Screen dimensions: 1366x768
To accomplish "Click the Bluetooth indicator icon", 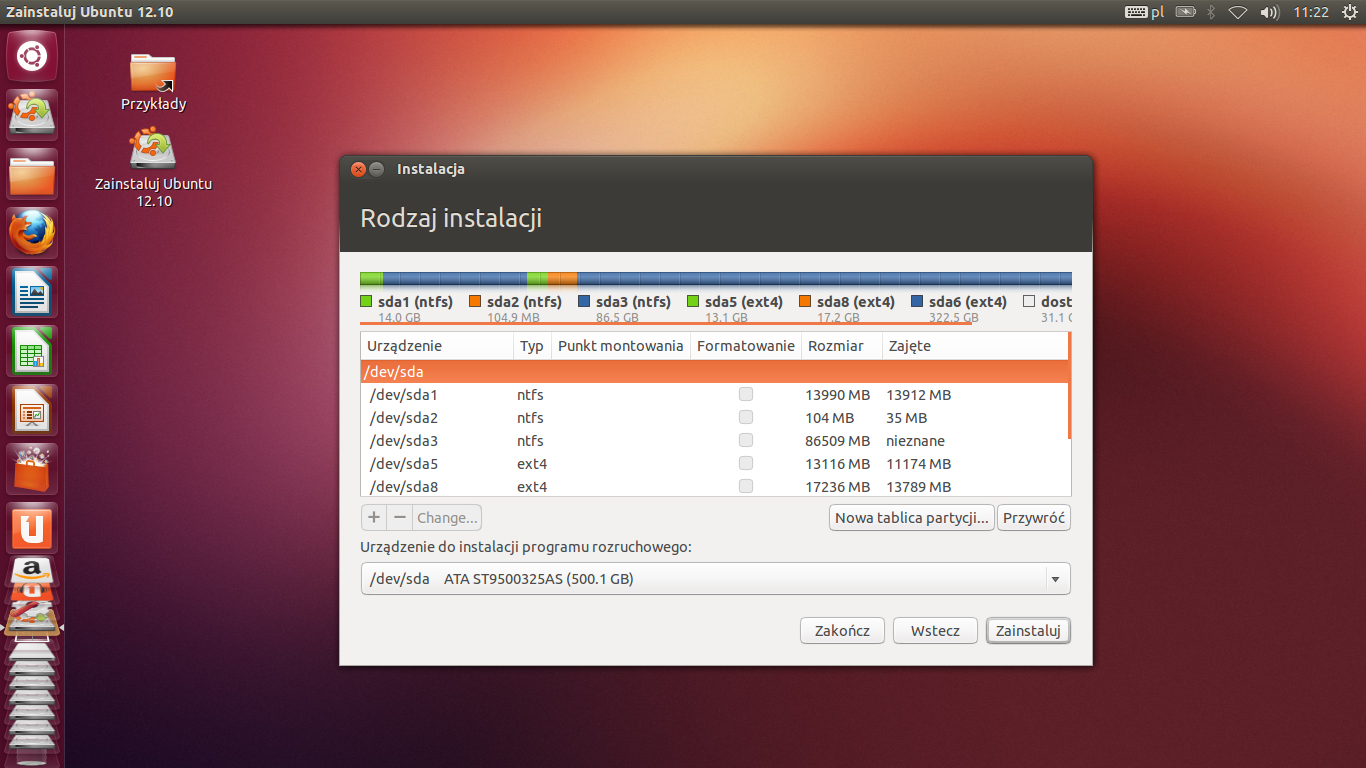I will (x=1211, y=12).
